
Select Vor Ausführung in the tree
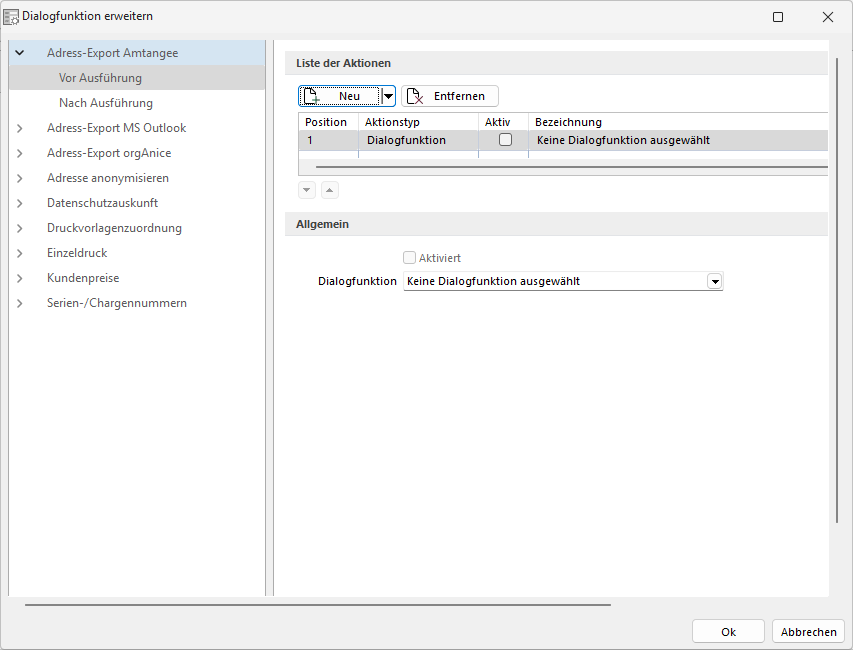click(100, 78)
